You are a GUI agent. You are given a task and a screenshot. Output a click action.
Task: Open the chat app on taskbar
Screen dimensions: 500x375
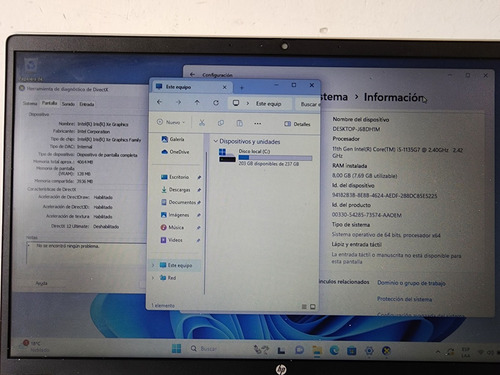pos(299,350)
